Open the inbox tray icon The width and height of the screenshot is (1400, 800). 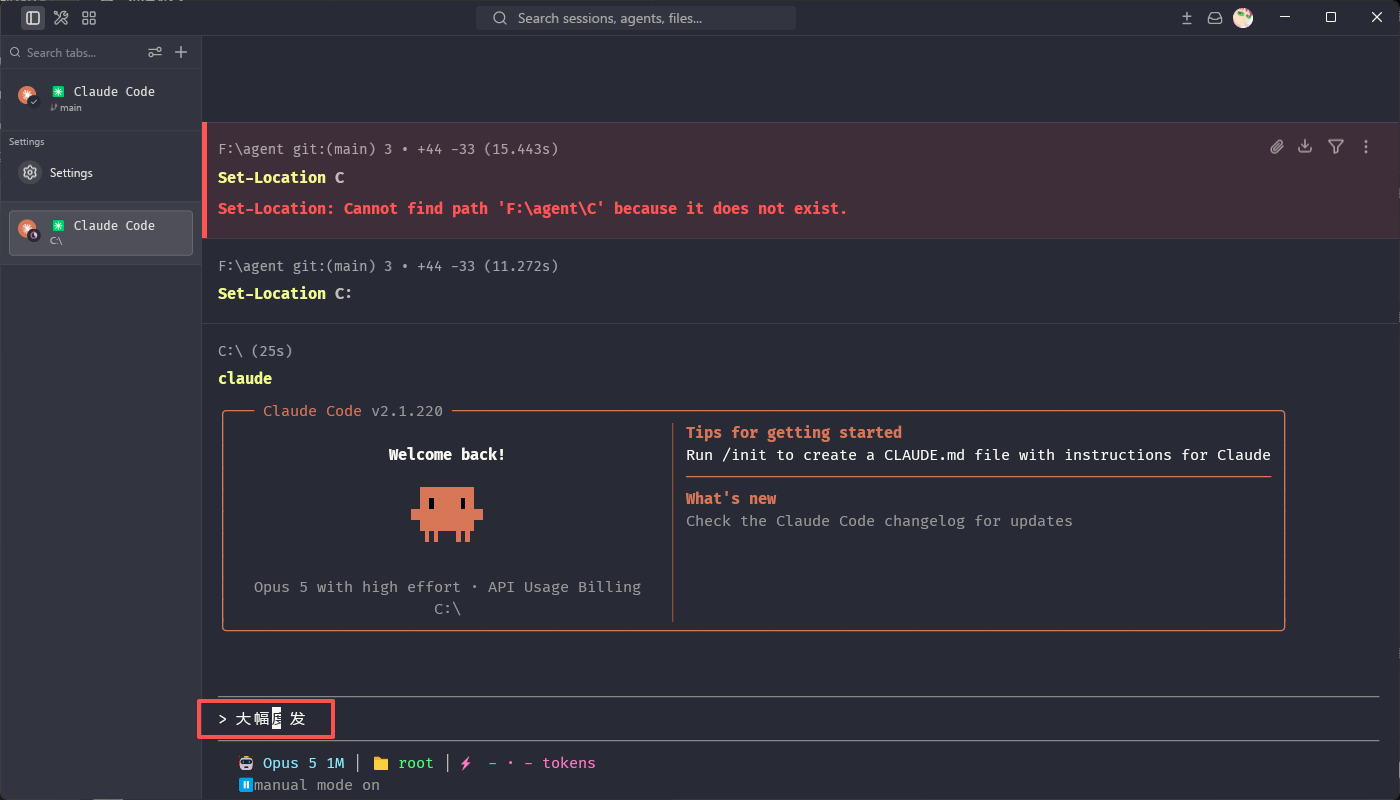pos(1215,18)
